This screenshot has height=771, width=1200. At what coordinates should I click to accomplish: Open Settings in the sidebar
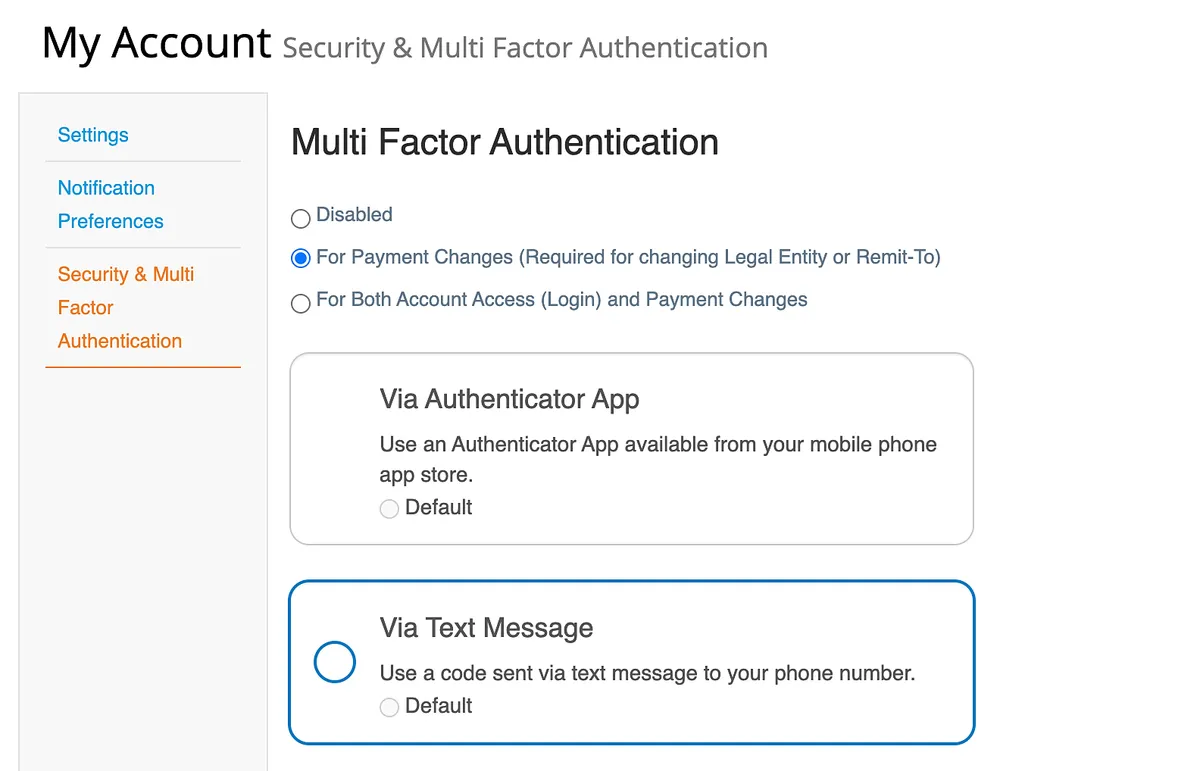tap(93, 135)
